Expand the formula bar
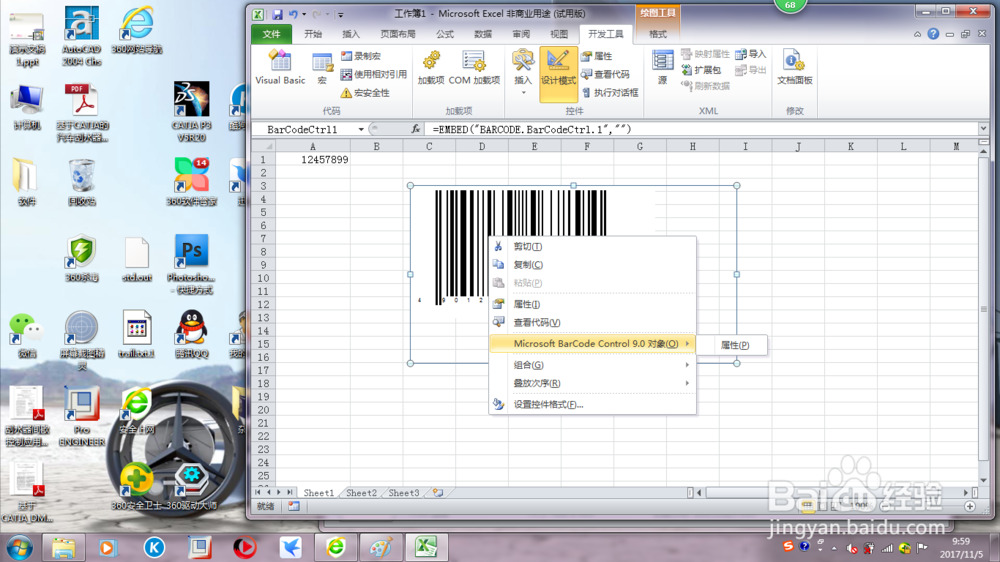This screenshot has width=1000, height=562. 983,129
